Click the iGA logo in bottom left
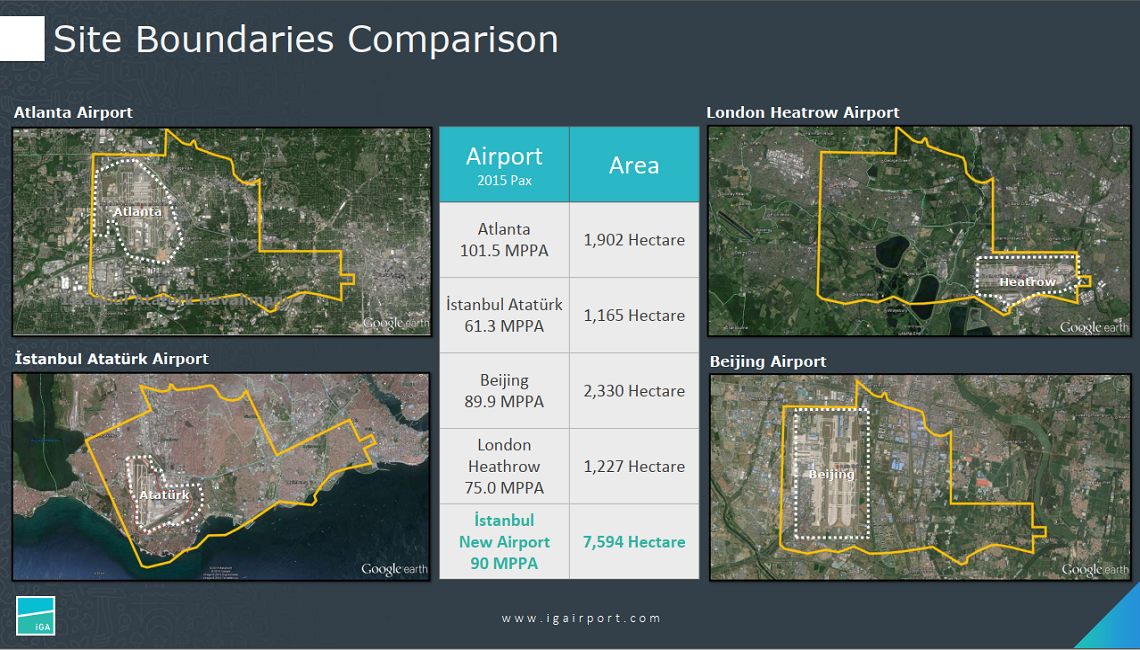1140x650 pixels. pos(38,616)
